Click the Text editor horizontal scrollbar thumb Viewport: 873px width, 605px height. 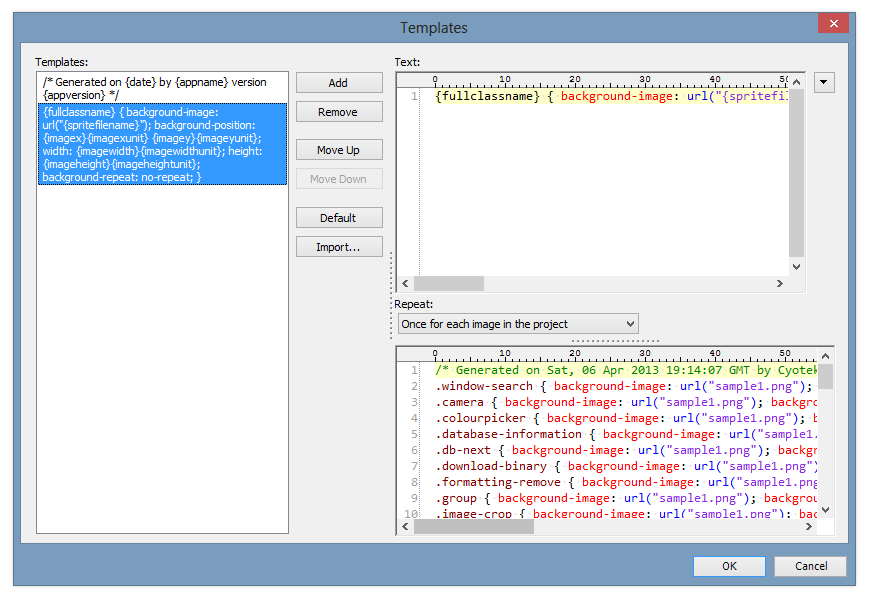pos(449,283)
